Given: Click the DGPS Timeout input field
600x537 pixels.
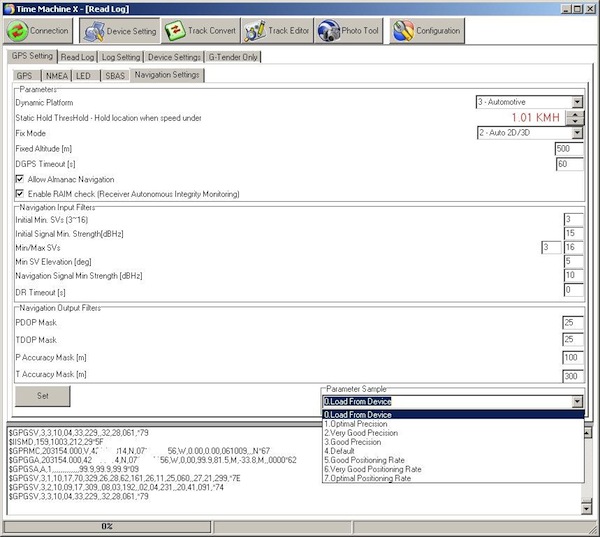Looking at the screenshot, I should 569,164.
